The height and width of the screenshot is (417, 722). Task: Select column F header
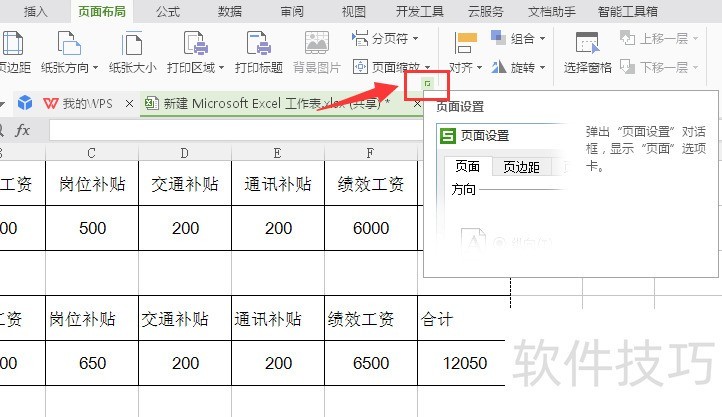(371, 153)
